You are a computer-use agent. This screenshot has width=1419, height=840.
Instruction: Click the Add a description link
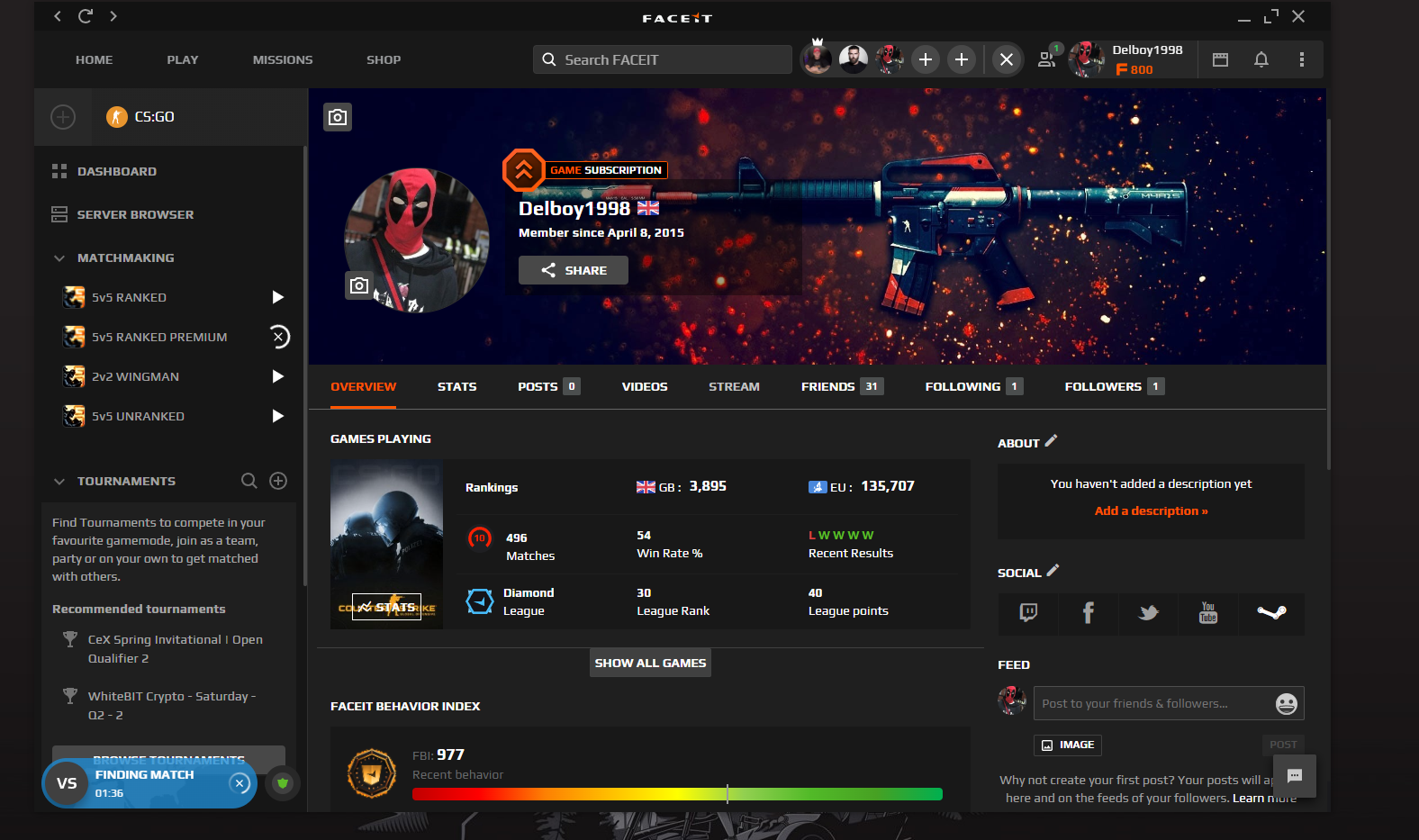1151,511
